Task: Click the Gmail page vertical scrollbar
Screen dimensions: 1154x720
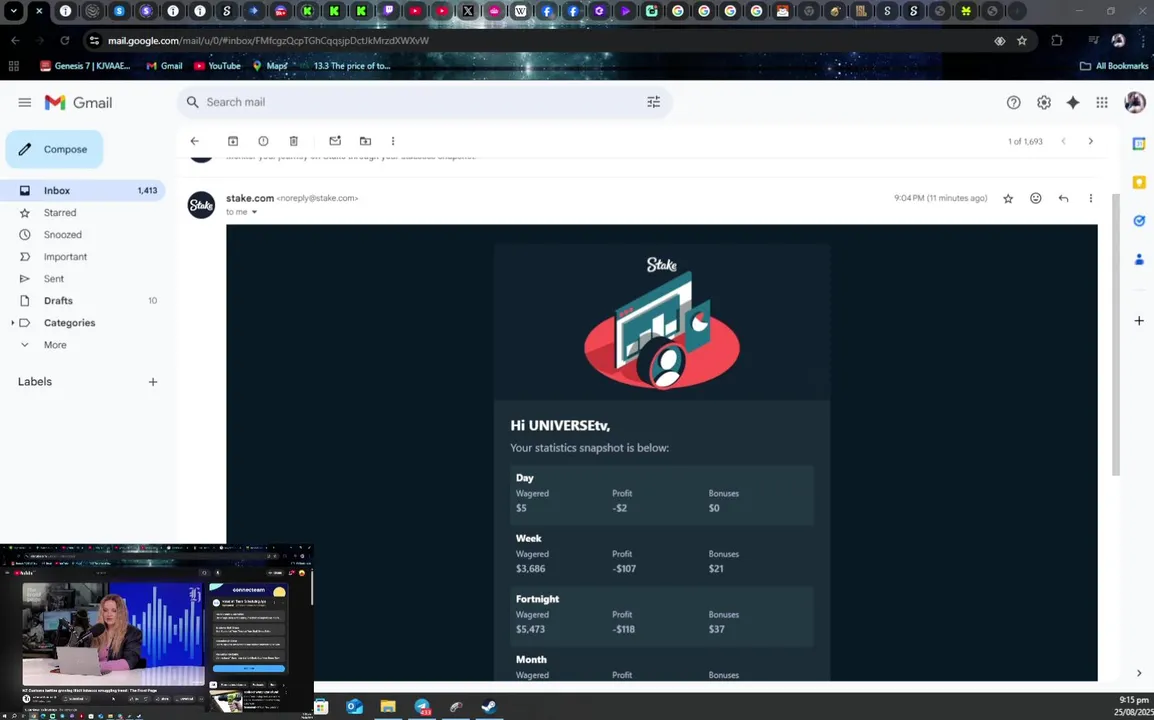Action: tap(1116, 335)
